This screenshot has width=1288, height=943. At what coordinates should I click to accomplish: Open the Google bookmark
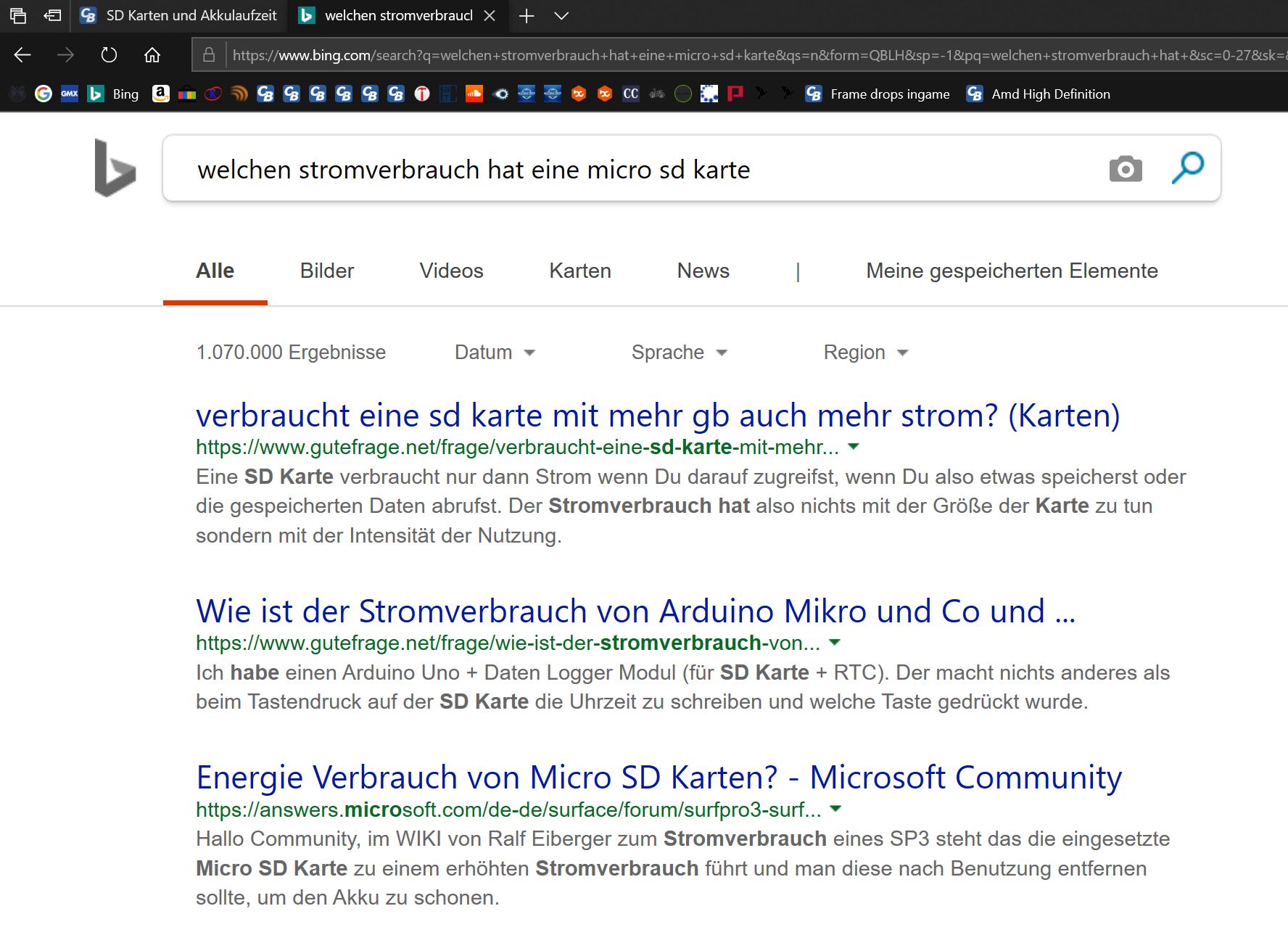click(44, 94)
